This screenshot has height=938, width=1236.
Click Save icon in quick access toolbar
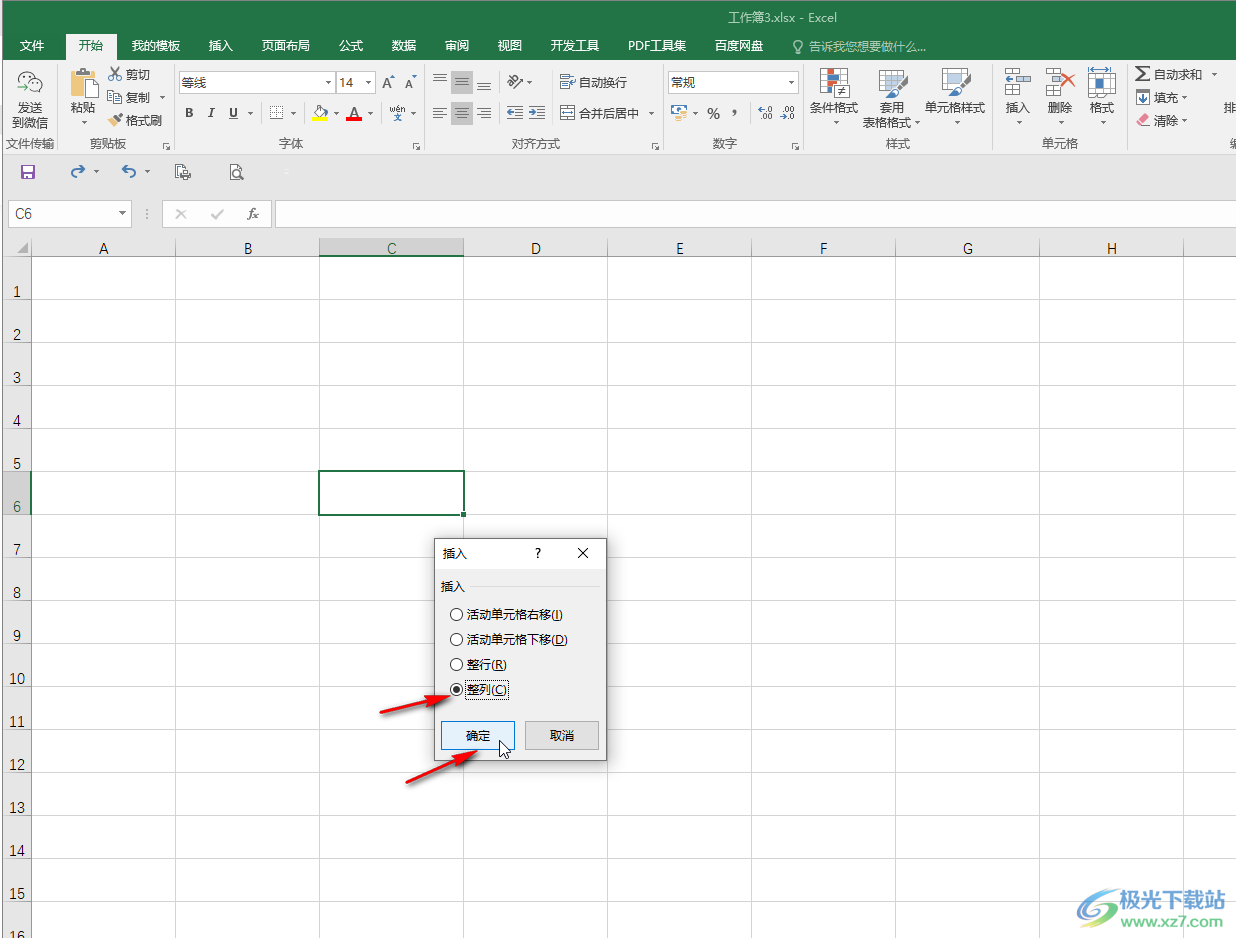click(28, 172)
